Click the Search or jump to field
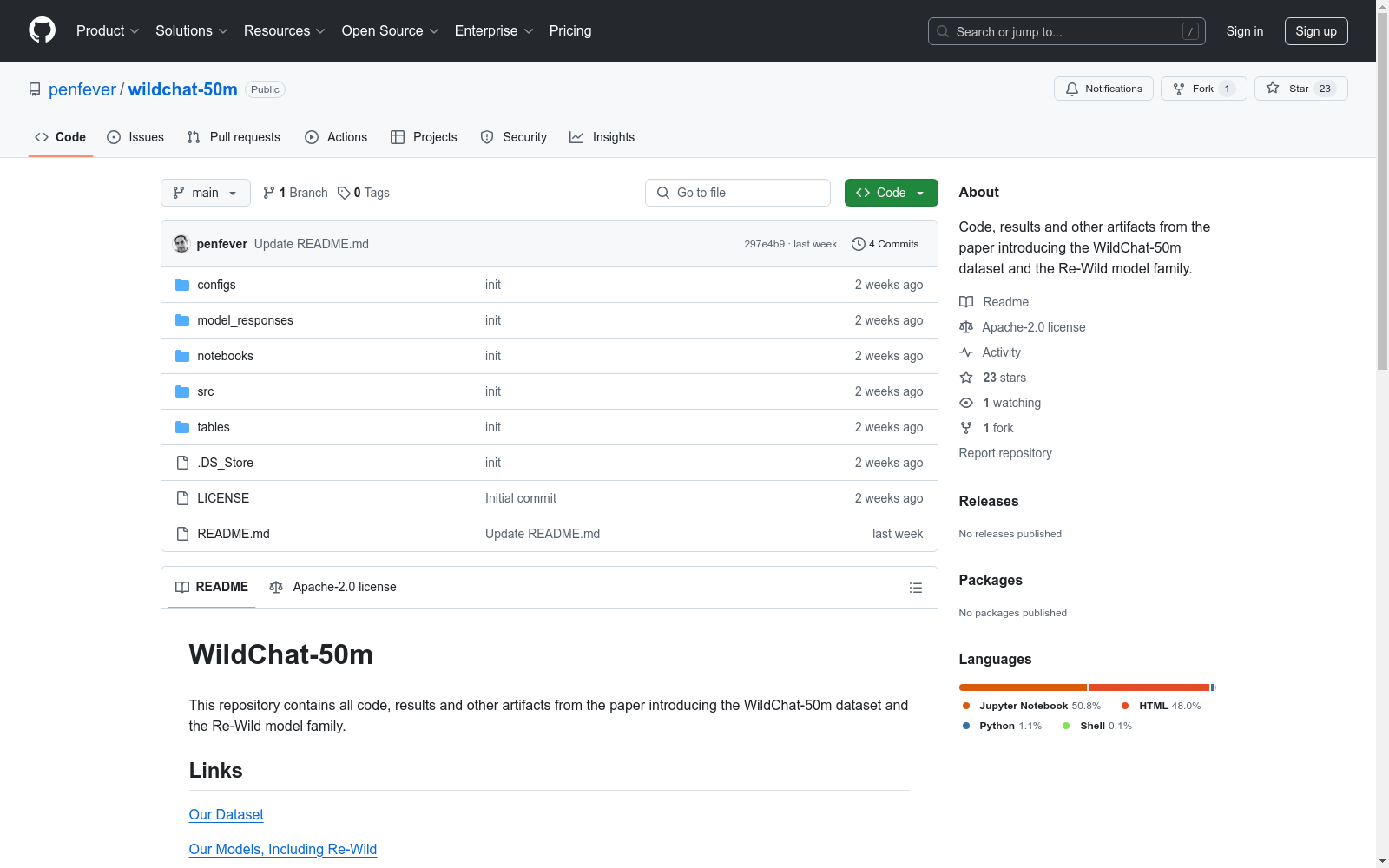This screenshot has width=1389, height=868. (1067, 31)
